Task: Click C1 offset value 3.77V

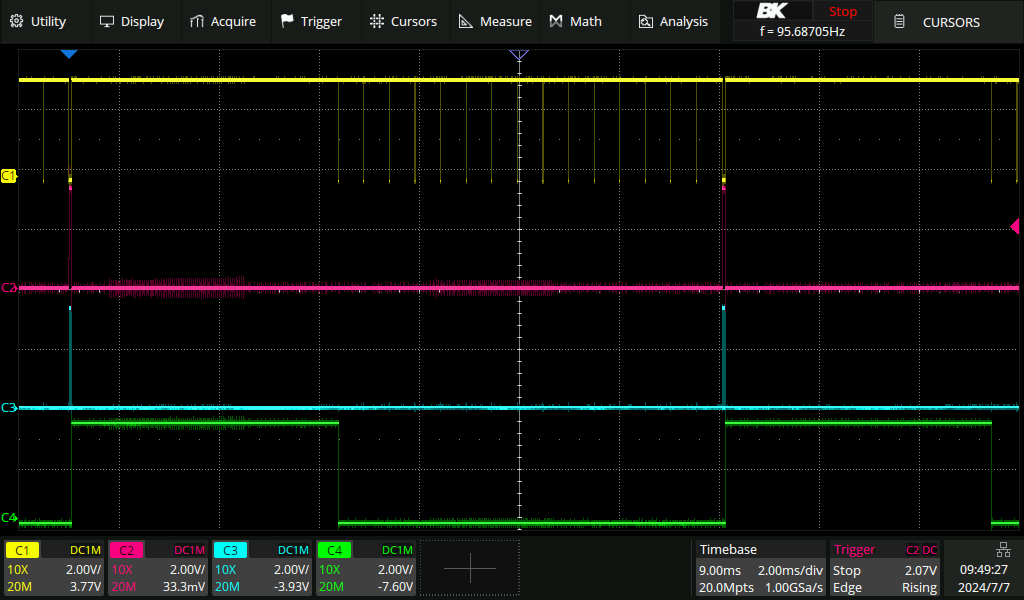Action: [x=86, y=586]
